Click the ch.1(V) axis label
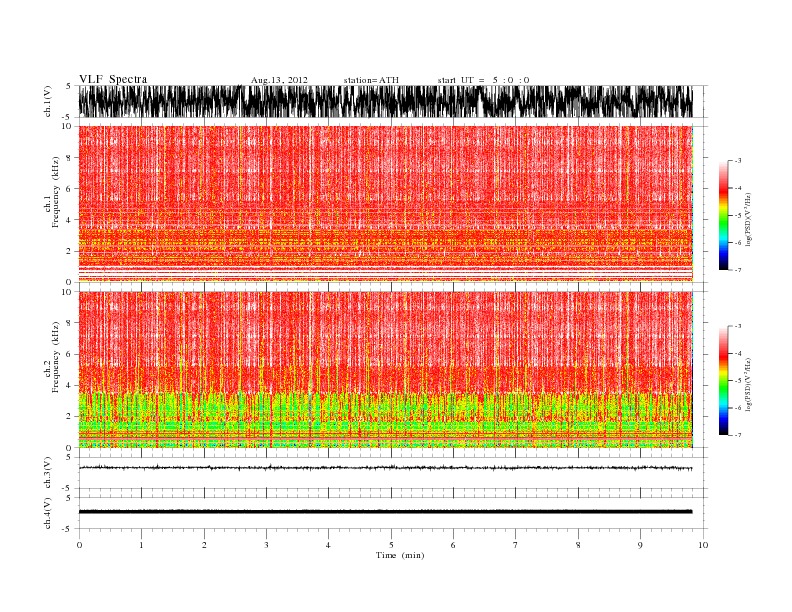 click(x=48, y=101)
